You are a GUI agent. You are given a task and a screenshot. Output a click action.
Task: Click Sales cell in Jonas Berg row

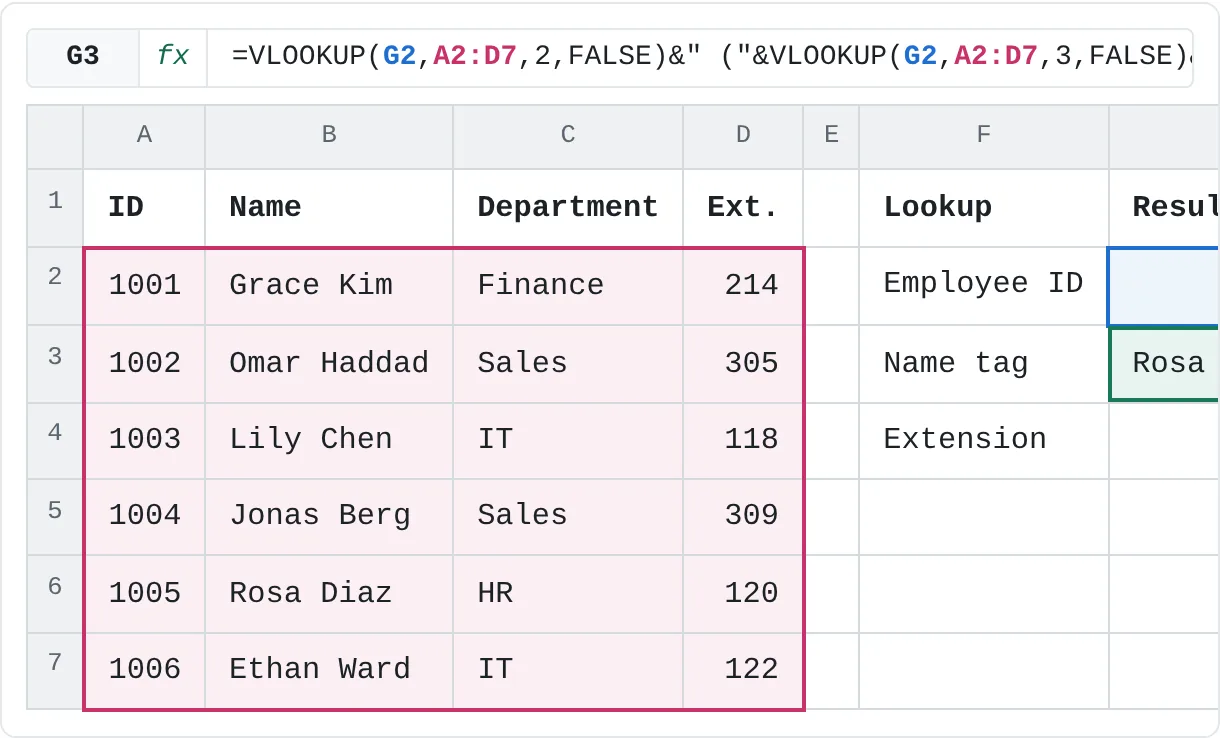click(568, 517)
